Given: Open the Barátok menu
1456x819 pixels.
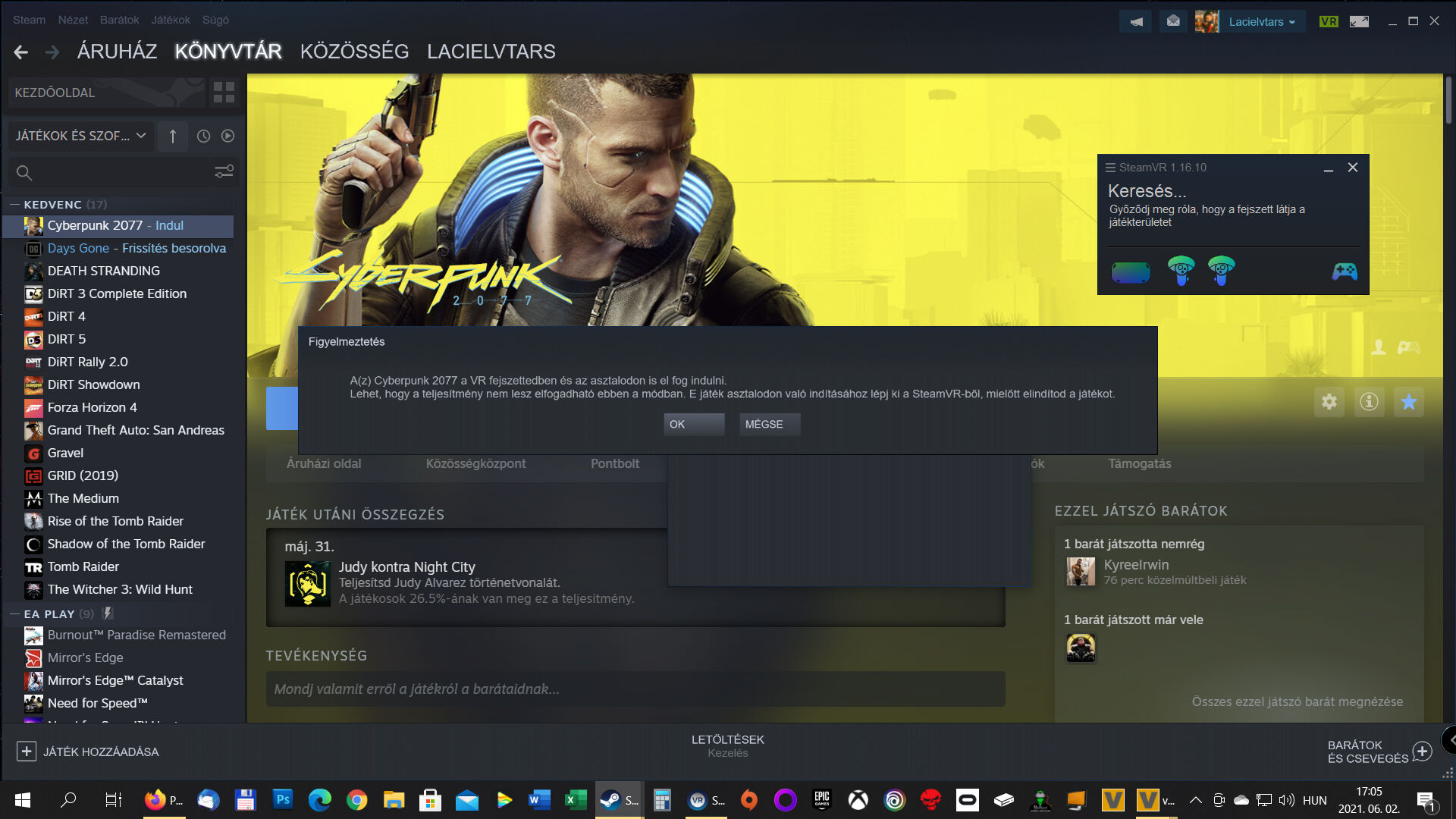Looking at the screenshot, I should point(120,20).
